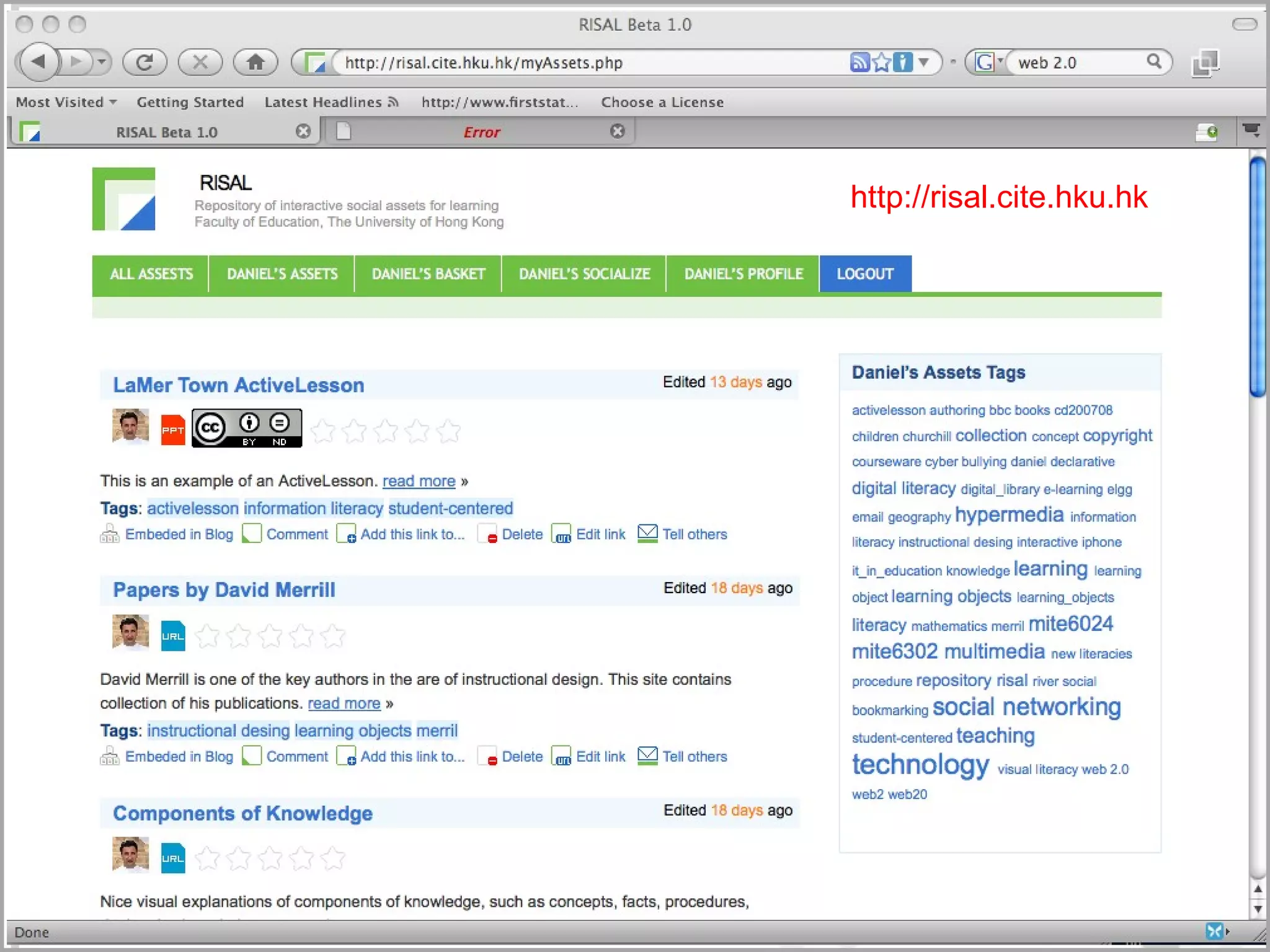Click the first rating star for LaMer Town ActiveLesson
The width and height of the screenshot is (1270, 952).
point(323,431)
